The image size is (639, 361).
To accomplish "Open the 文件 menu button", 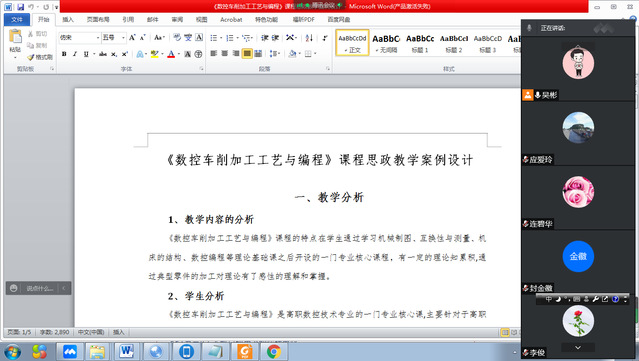I will pyautogui.click(x=17, y=19).
